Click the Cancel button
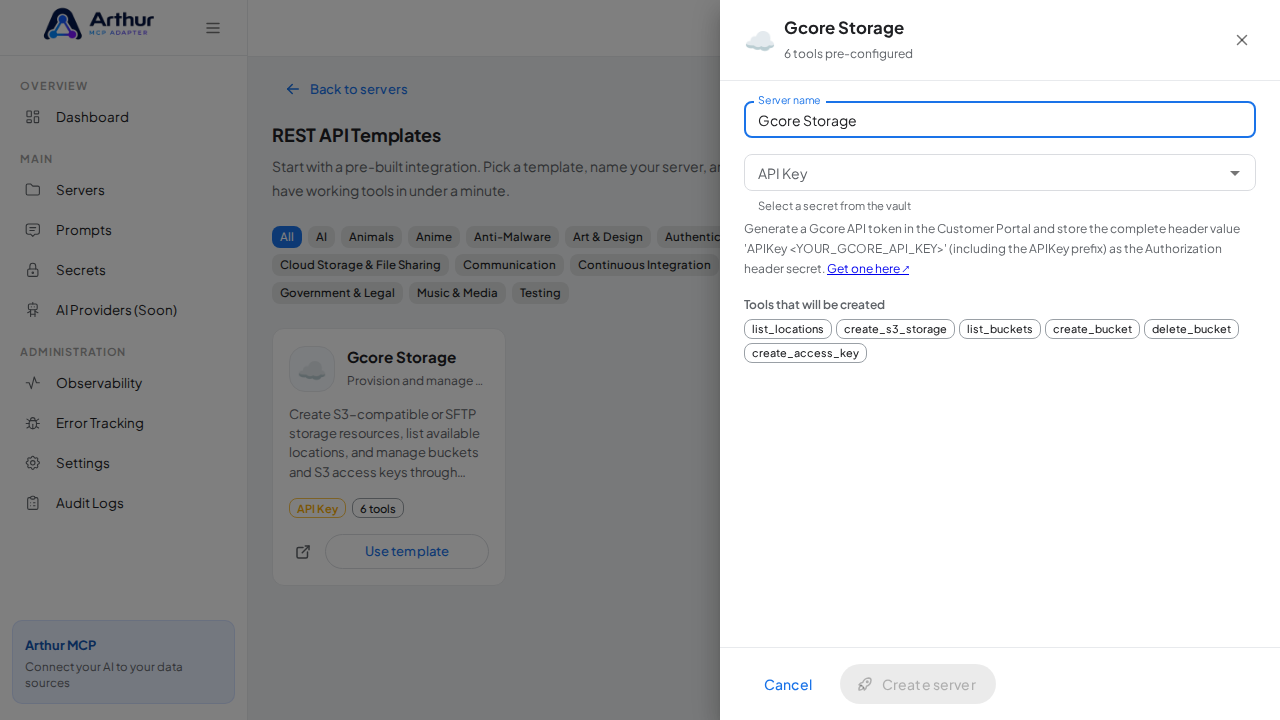Image resolution: width=1280 pixels, height=720 pixels. (788, 684)
